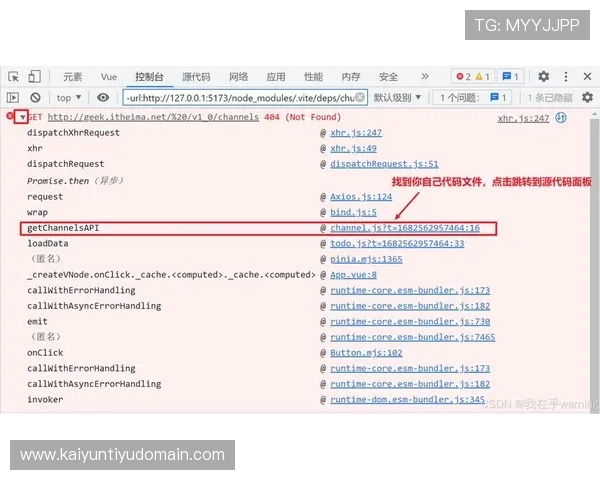Toggle the live expression eye icon
The height and width of the screenshot is (480, 600).
click(x=103, y=97)
